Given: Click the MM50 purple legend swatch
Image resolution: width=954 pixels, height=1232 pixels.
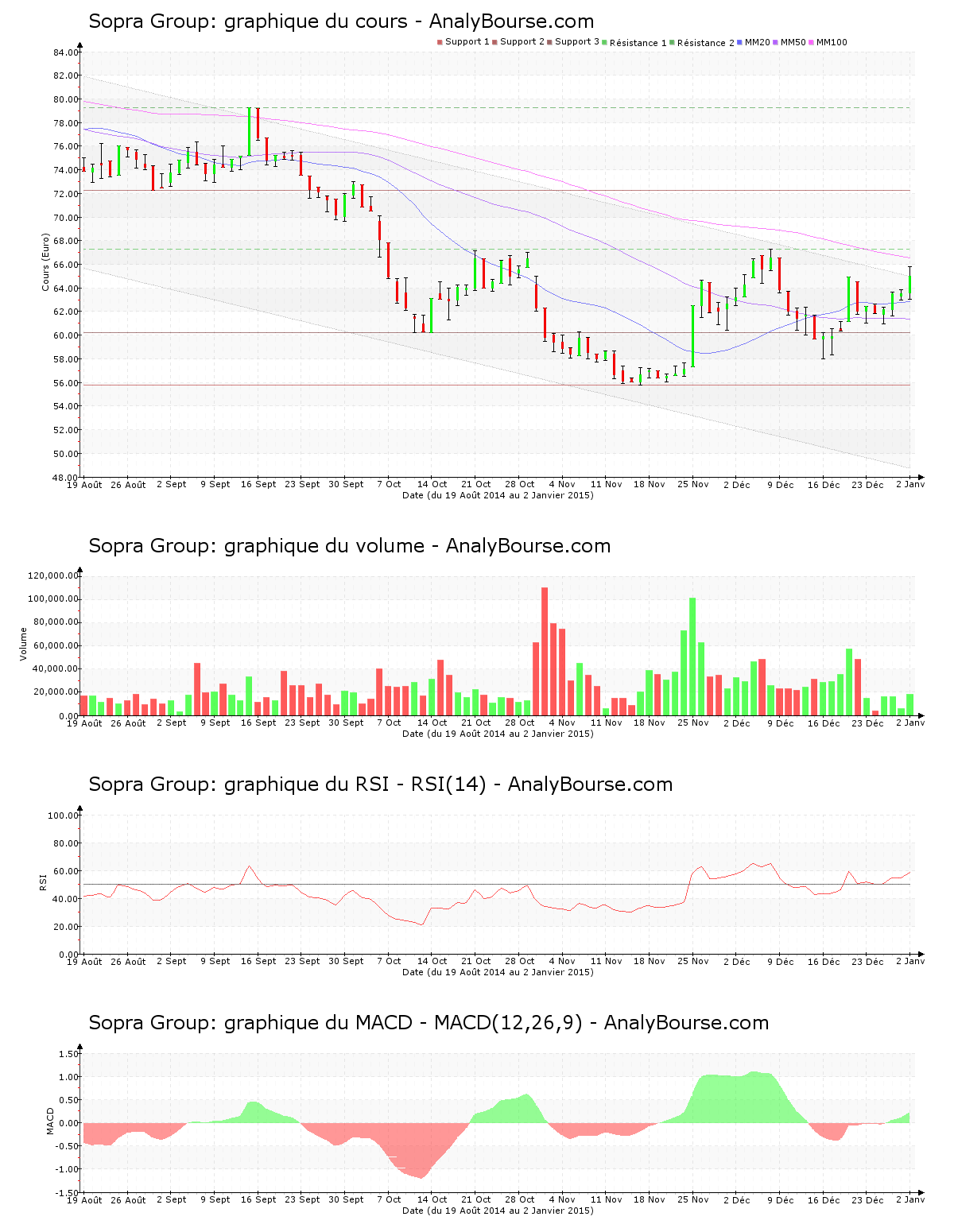Looking at the screenshot, I should pos(776,42).
